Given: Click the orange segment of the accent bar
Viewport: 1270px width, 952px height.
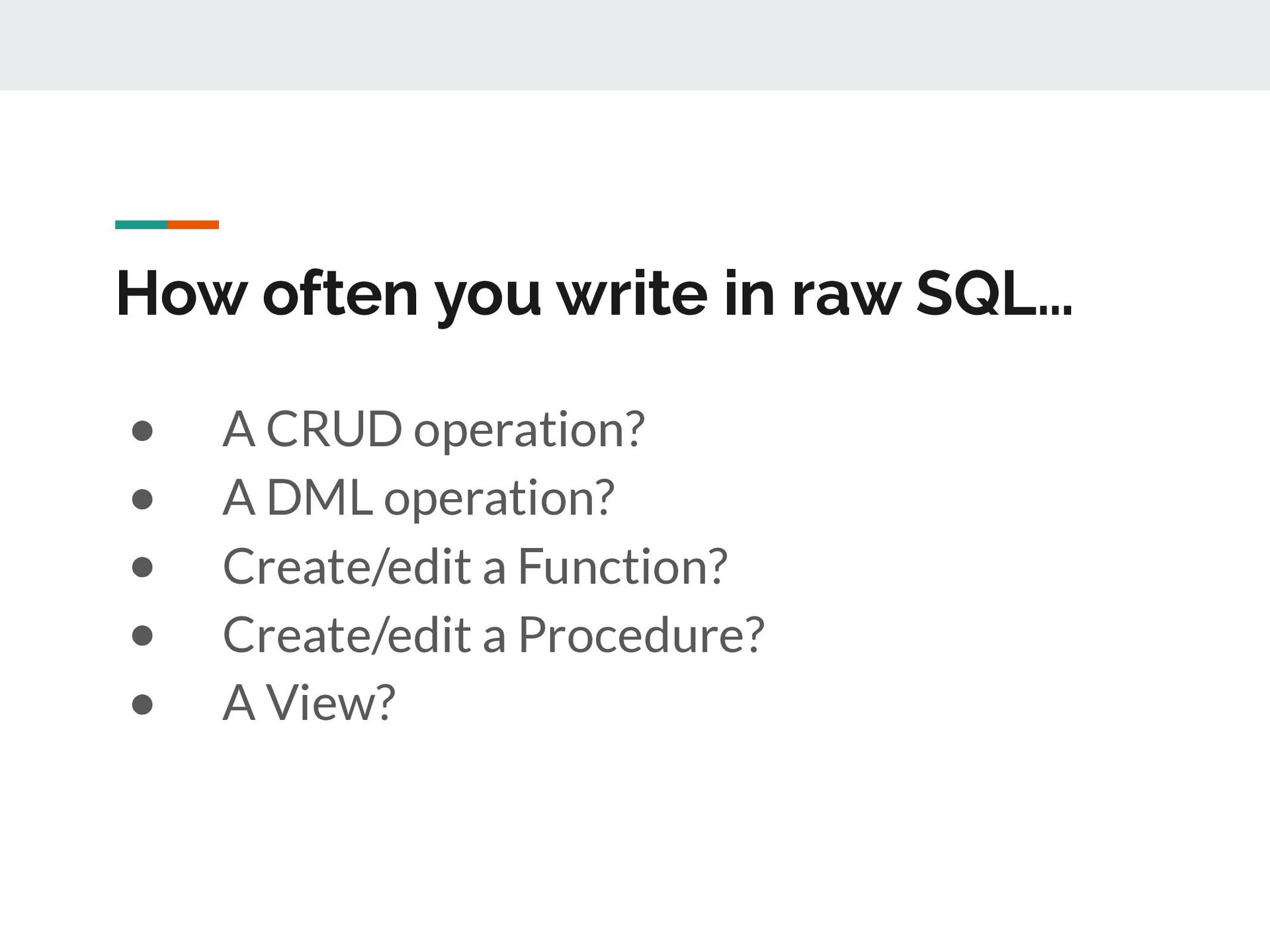Looking at the screenshot, I should pos(193,225).
